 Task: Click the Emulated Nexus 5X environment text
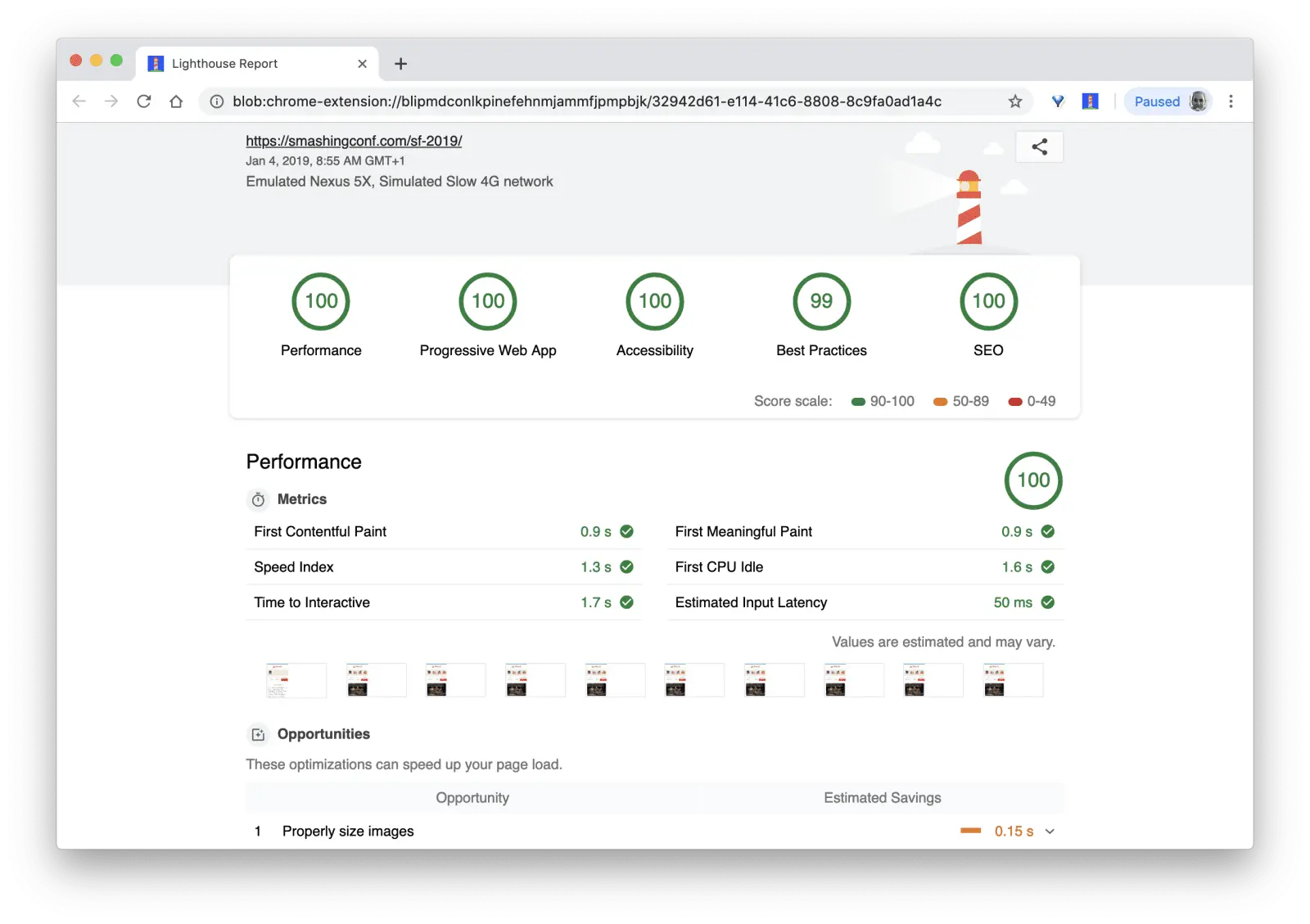pyautogui.click(x=400, y=182)
